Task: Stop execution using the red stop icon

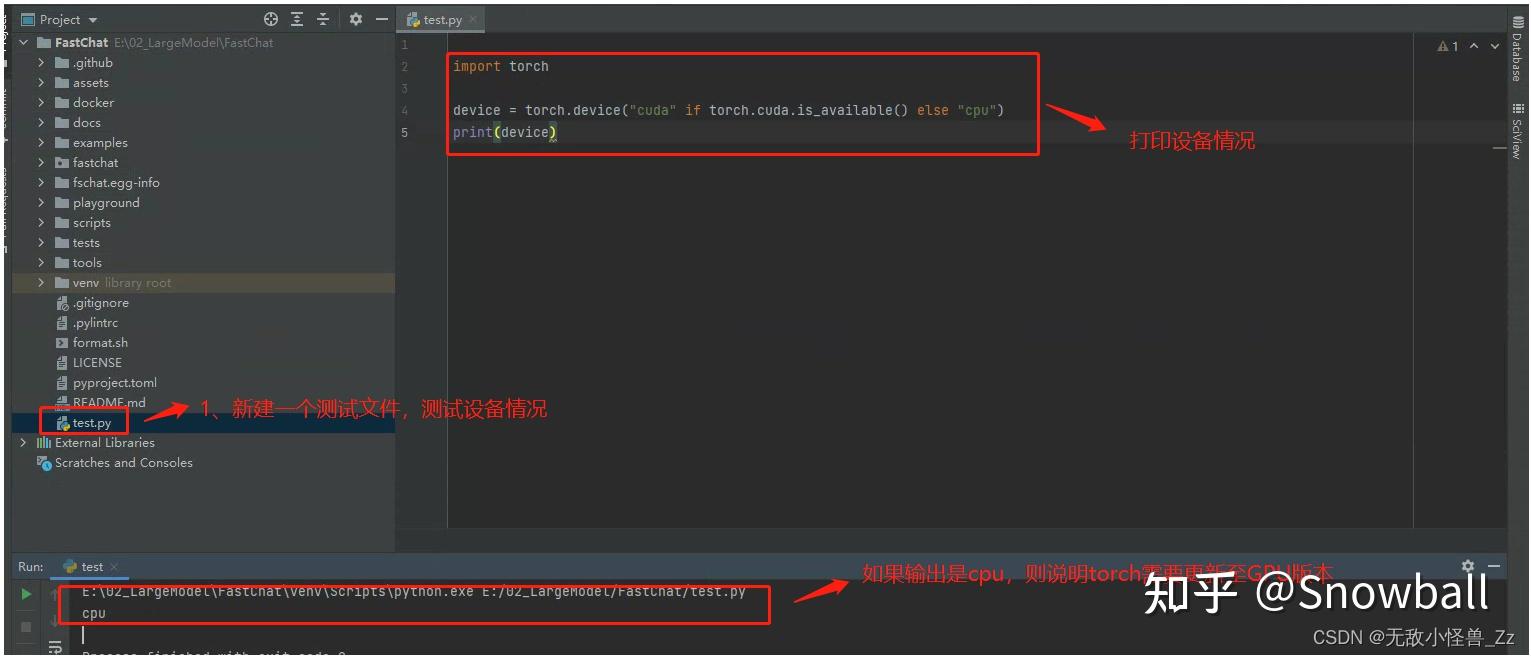Action: point(27,629)
